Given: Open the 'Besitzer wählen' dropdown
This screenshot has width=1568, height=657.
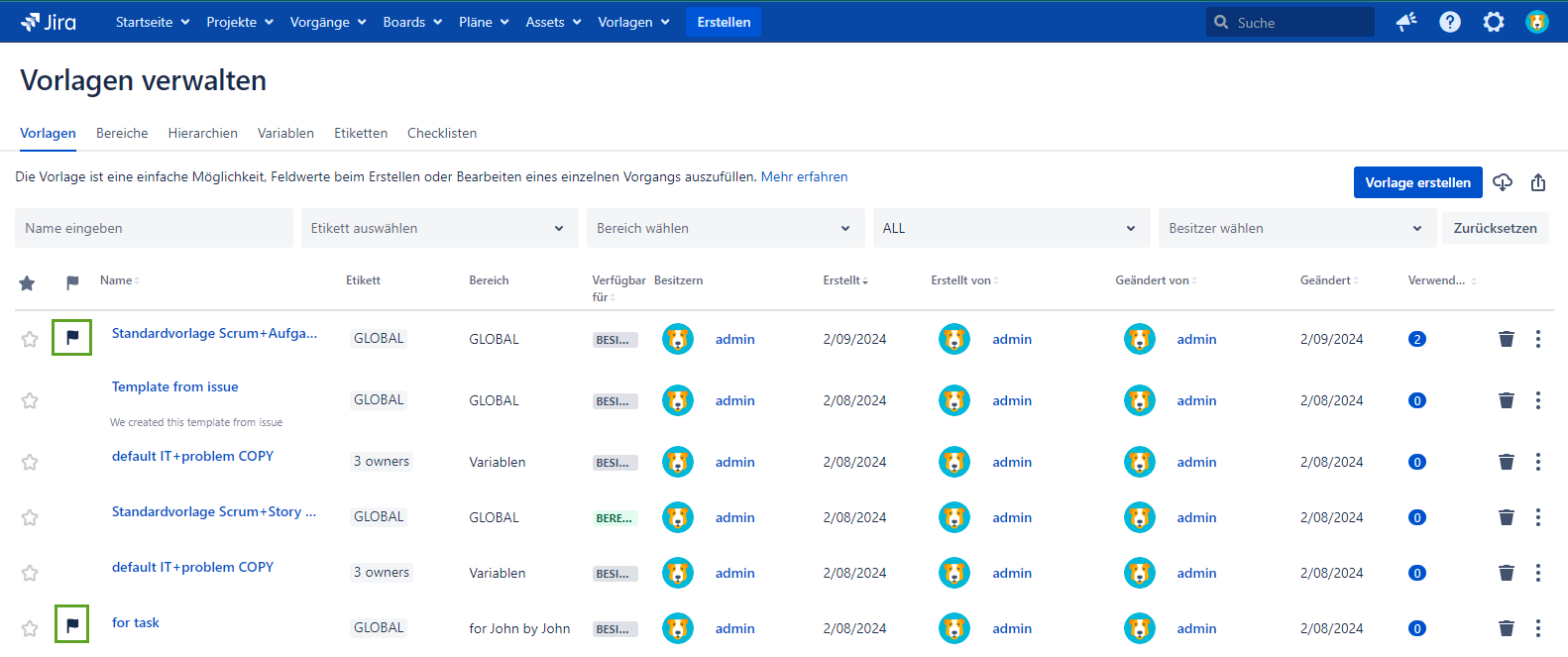Looking at the screenshot, I should point(1296,228).
